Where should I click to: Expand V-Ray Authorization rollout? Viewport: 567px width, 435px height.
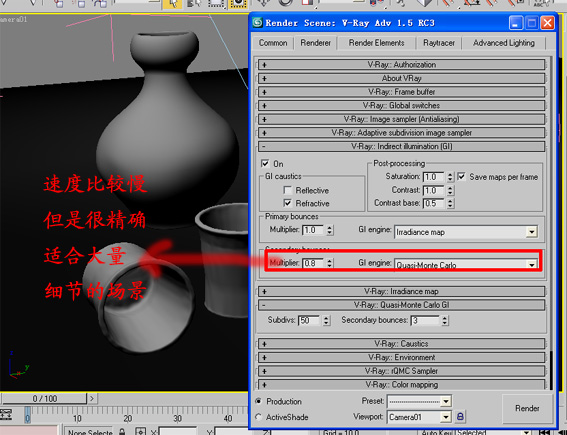click(401, 65)
